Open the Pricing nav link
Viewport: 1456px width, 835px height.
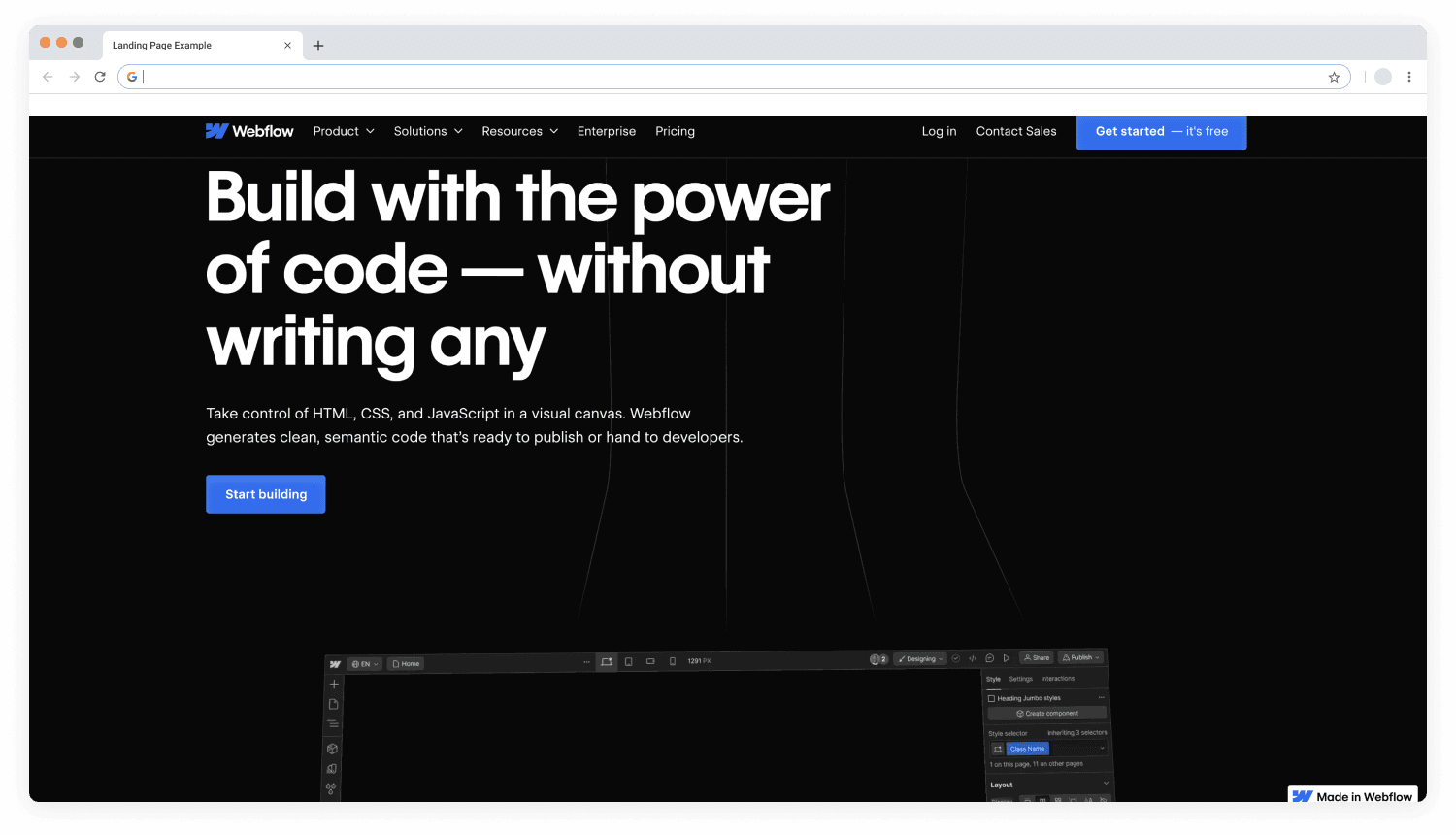tap(675, 131)
